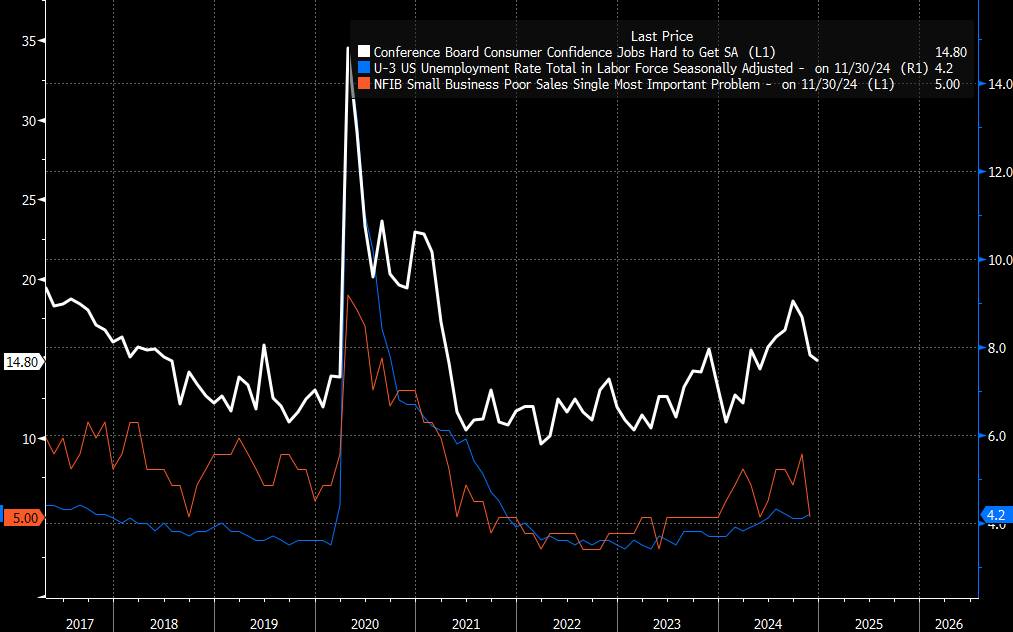Image resolution: width=1013 pixels, height=632 pixels.
Task: Click the white Conference Board legend swatch
Action: pos(364,52)
